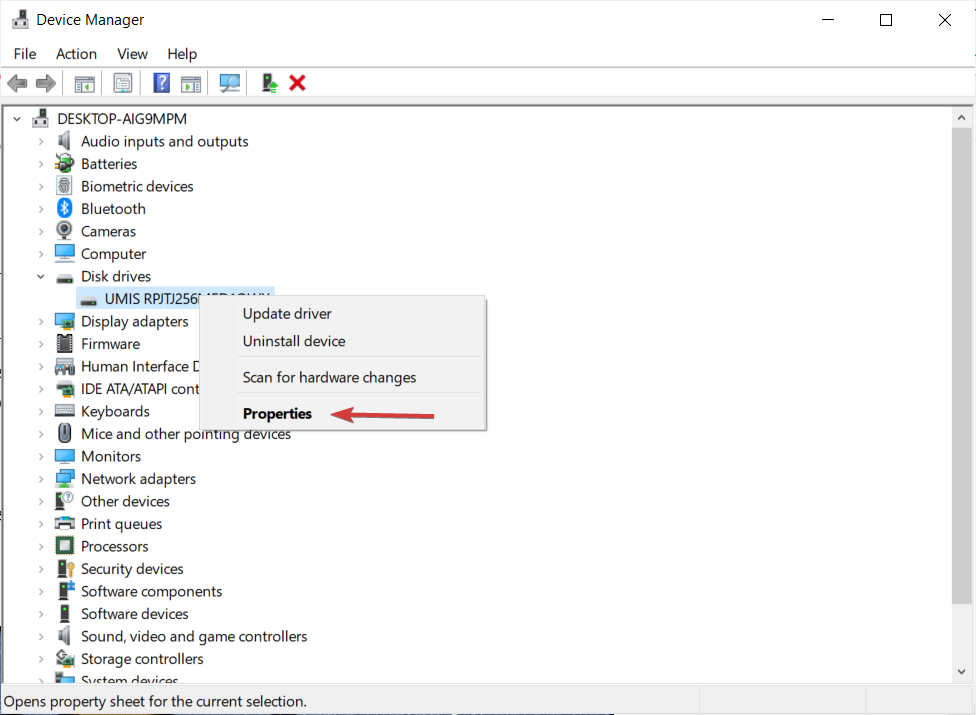Expand the Monitors category

point(41,456)
